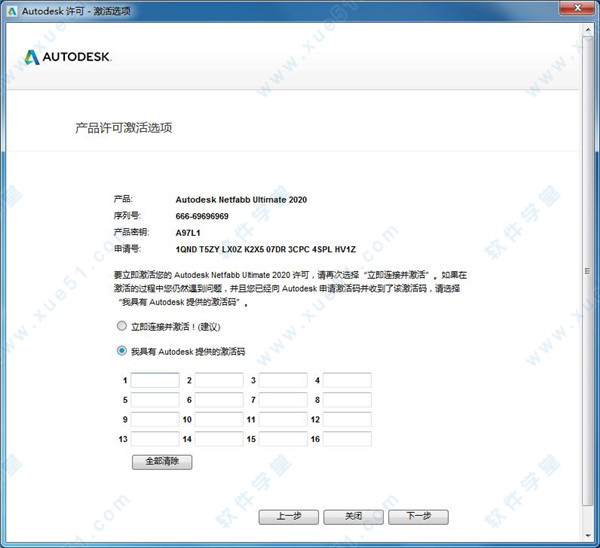Proceed with the 下一步 button
The height and width of the screenshot is (548, 600).
point(418,517)
